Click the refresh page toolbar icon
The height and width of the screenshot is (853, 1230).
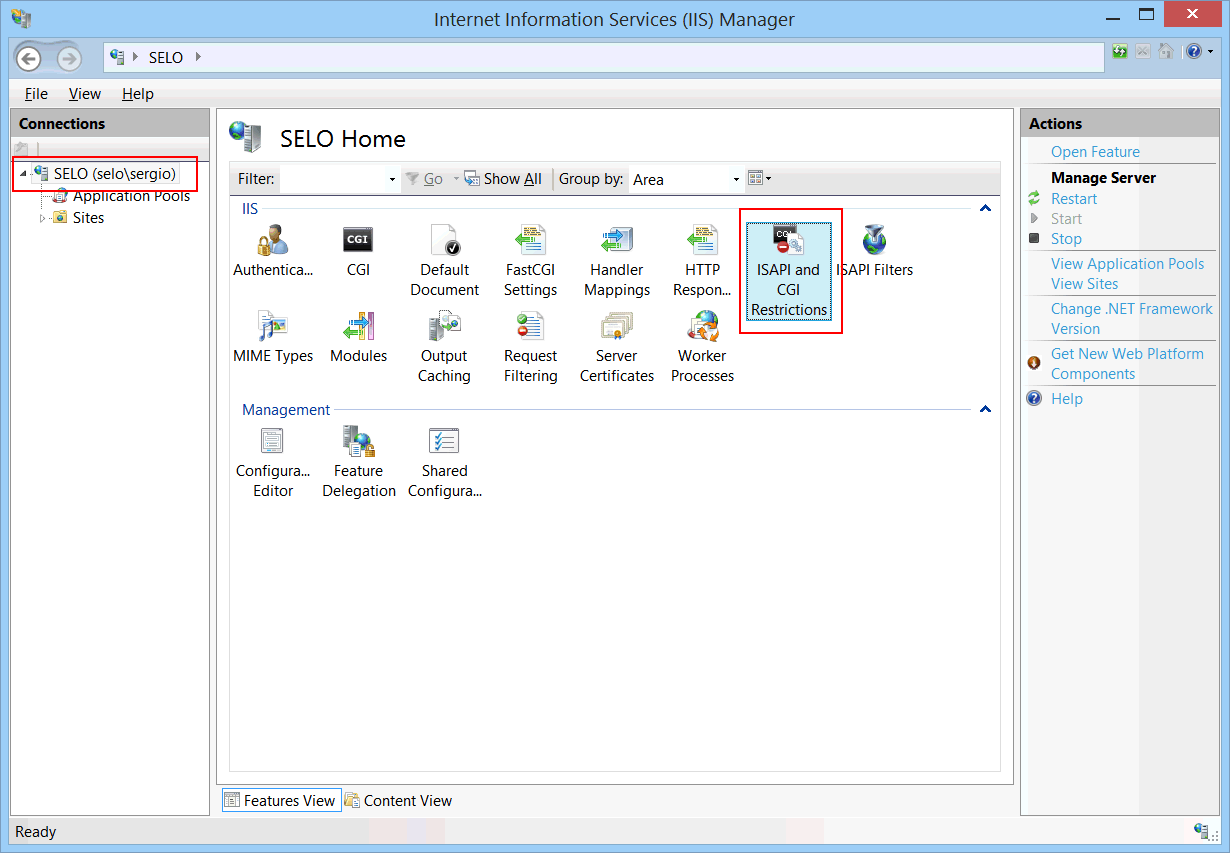pos(1120,51)
